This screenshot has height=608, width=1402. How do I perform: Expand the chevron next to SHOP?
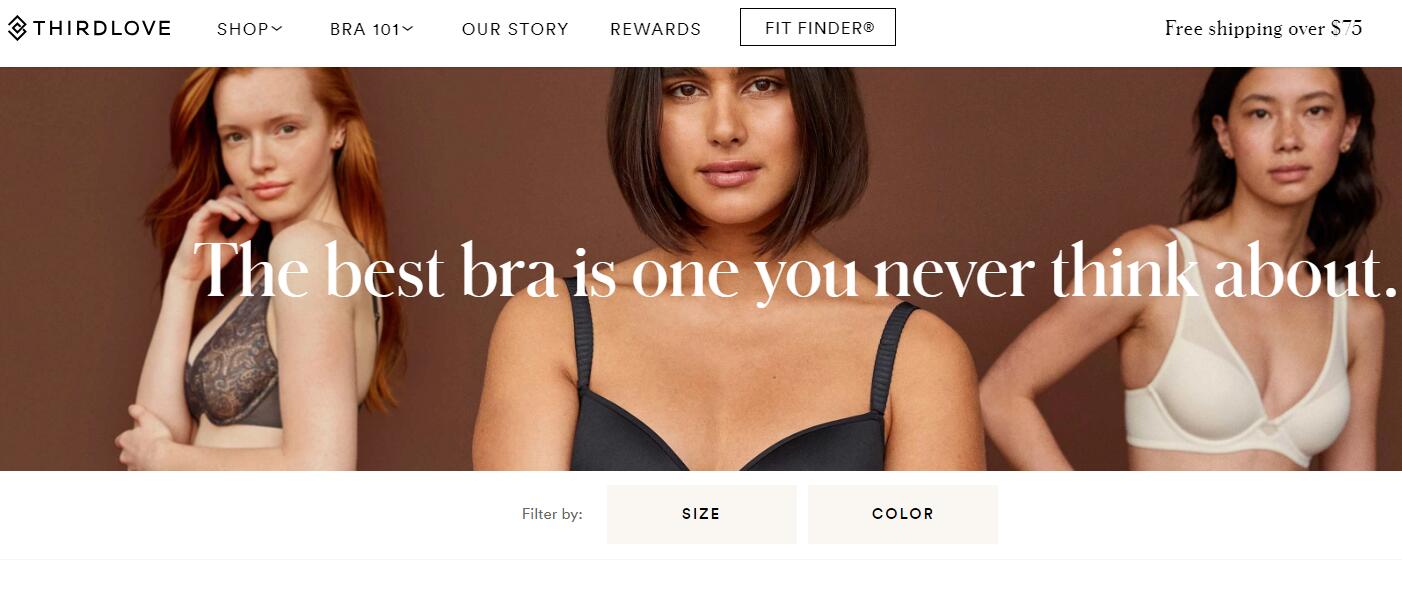277,29
